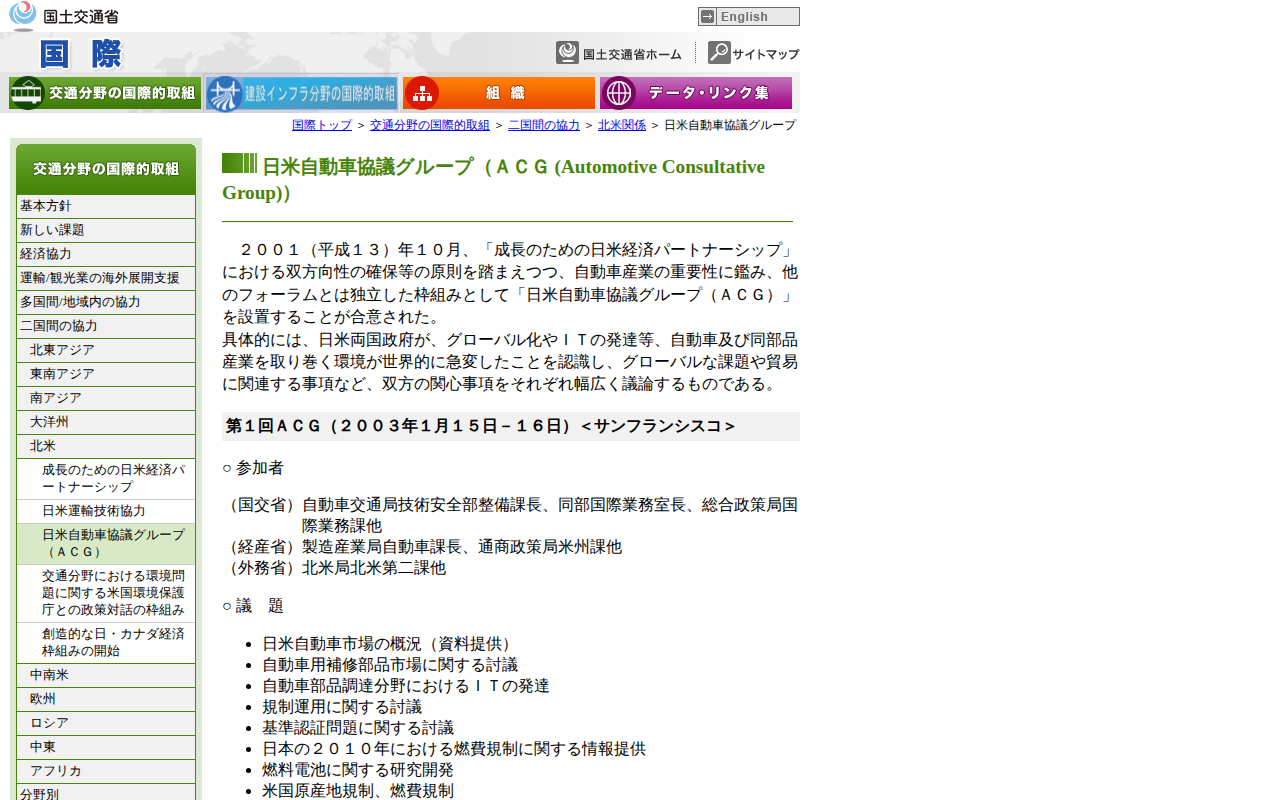Select 二国間の協力 in the sidebar
1280x800 pixels.
pyautogui.click(x=106, y=326)
